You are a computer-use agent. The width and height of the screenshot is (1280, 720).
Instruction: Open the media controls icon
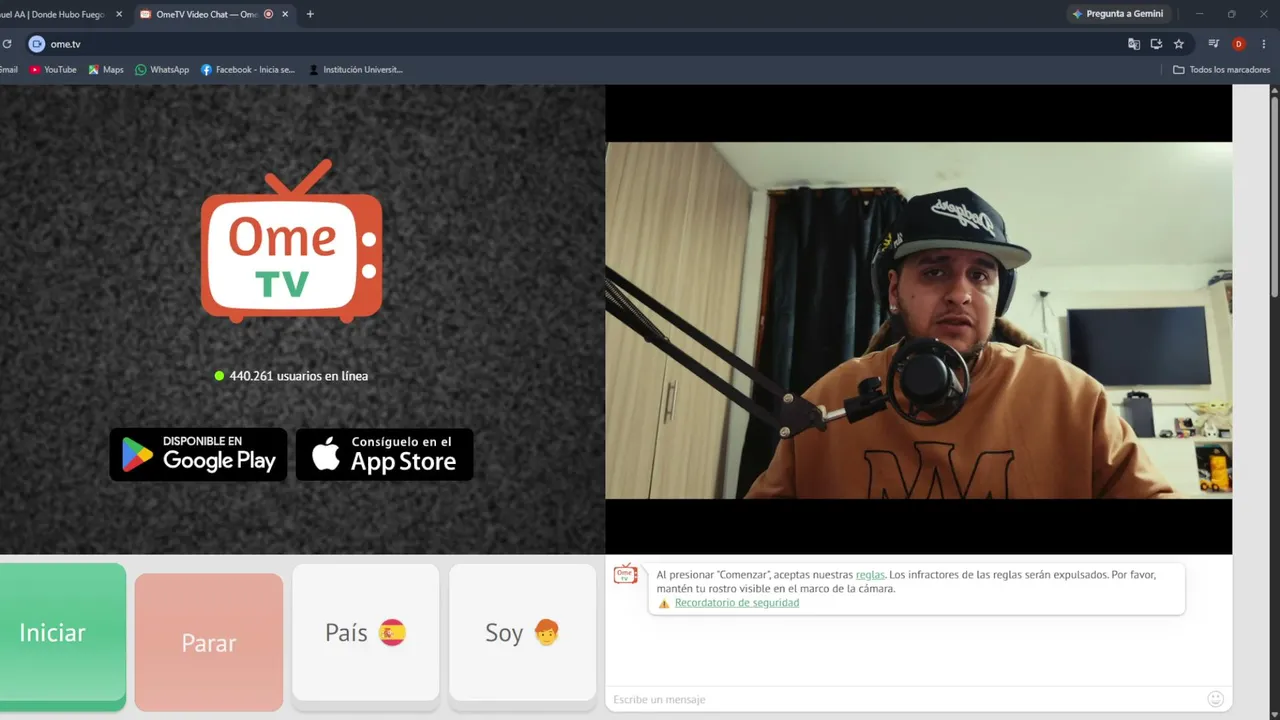(1213, 44)
